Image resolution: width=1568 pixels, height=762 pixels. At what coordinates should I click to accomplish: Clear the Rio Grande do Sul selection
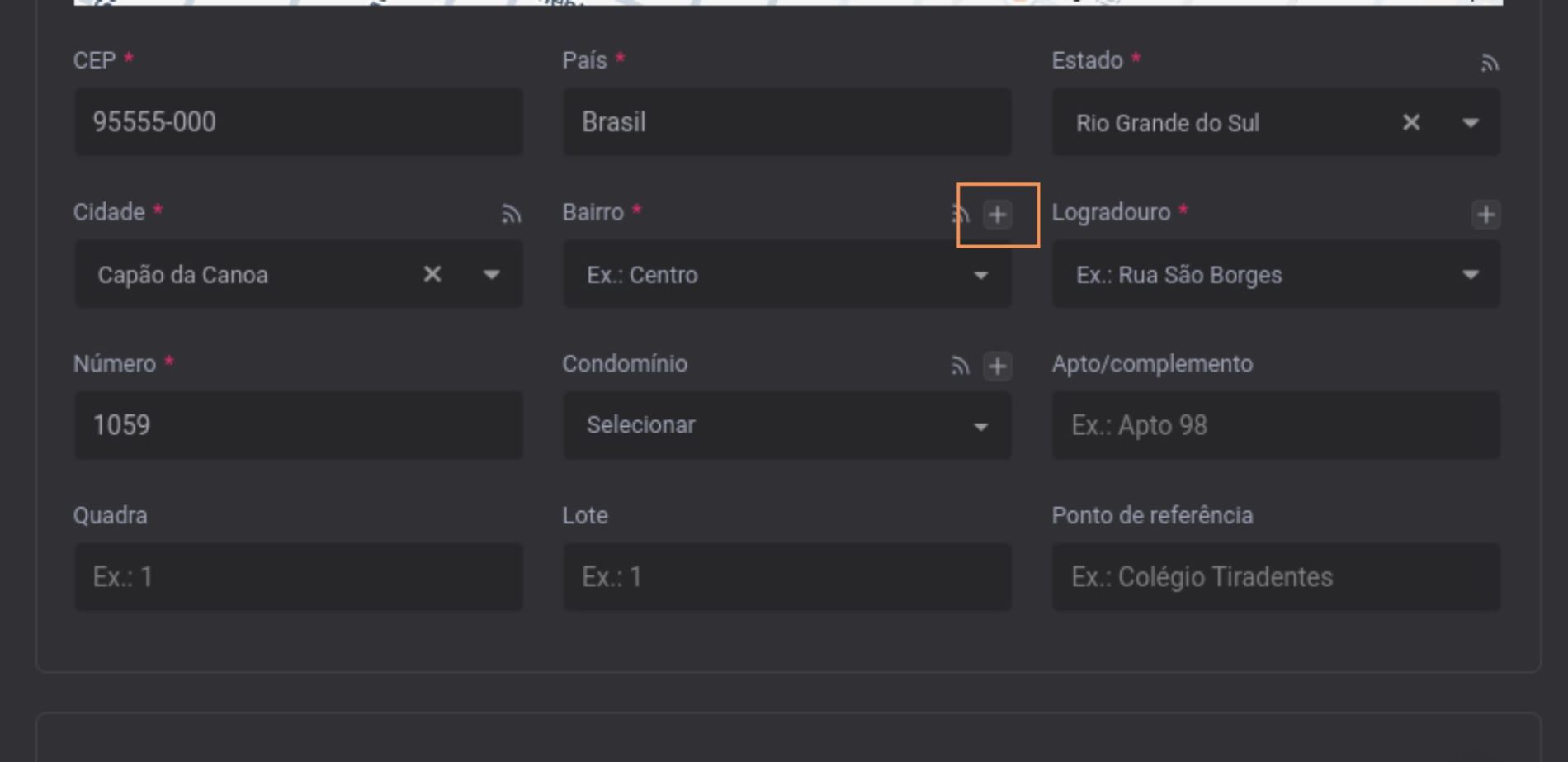click(x=1411, y=123)
